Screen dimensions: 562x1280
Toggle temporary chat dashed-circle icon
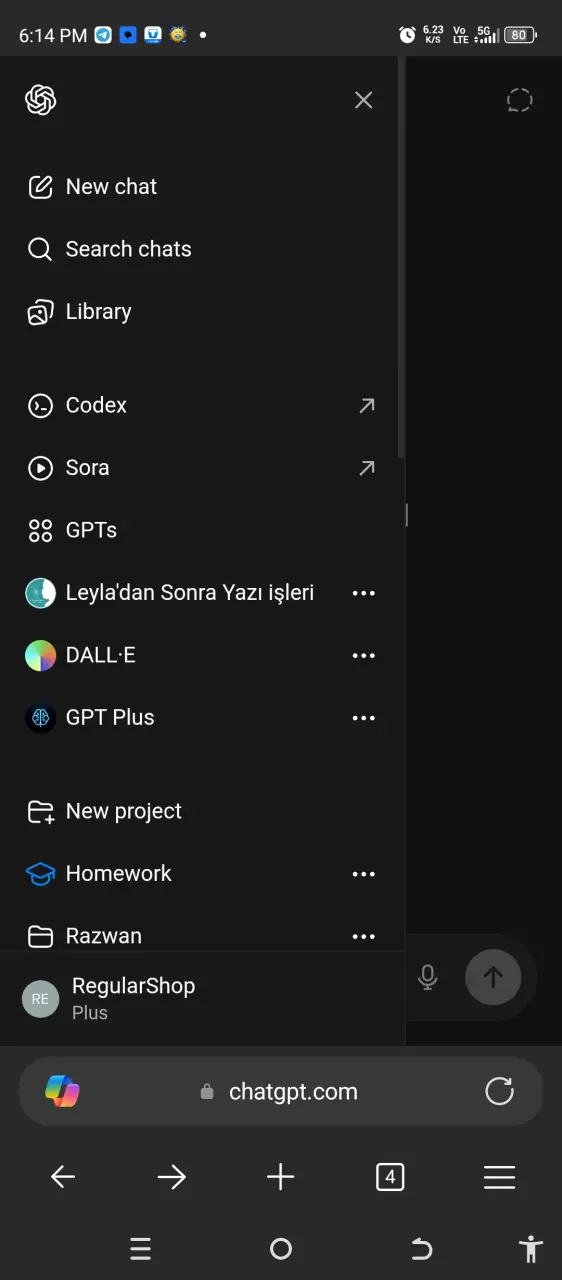tap(520, 100)
